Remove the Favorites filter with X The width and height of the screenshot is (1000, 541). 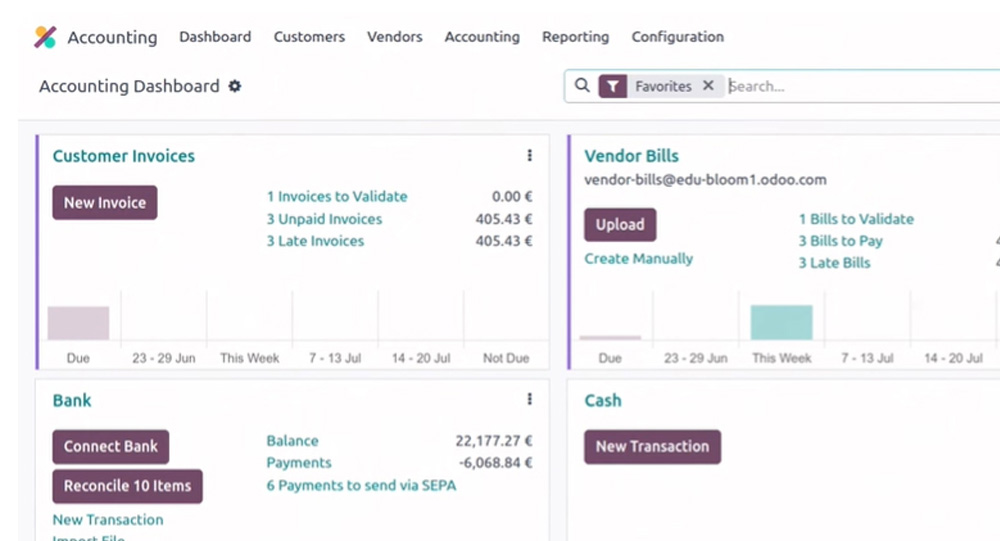tap(708, 86)
